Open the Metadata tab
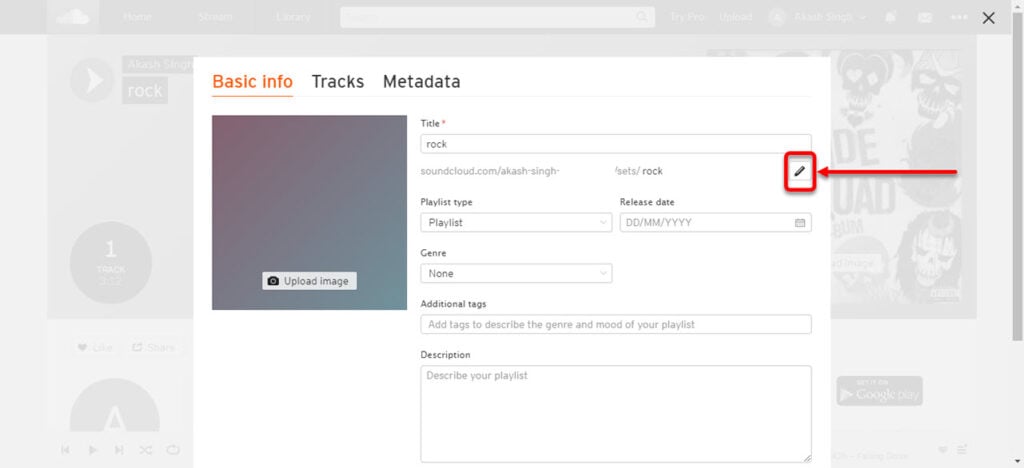Viewport: 1024px width, 468px height. click(421, 82)
